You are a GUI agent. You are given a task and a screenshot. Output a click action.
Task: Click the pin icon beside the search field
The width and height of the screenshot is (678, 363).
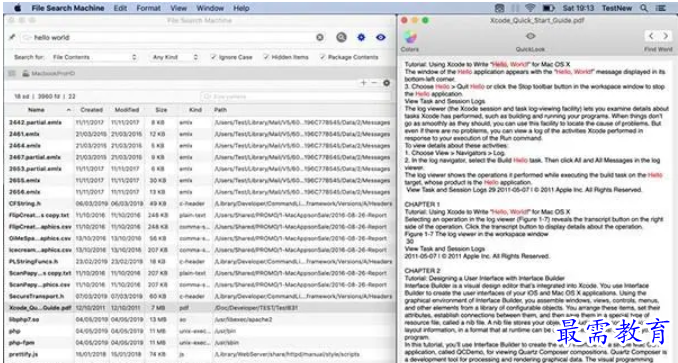pos(12,37)
